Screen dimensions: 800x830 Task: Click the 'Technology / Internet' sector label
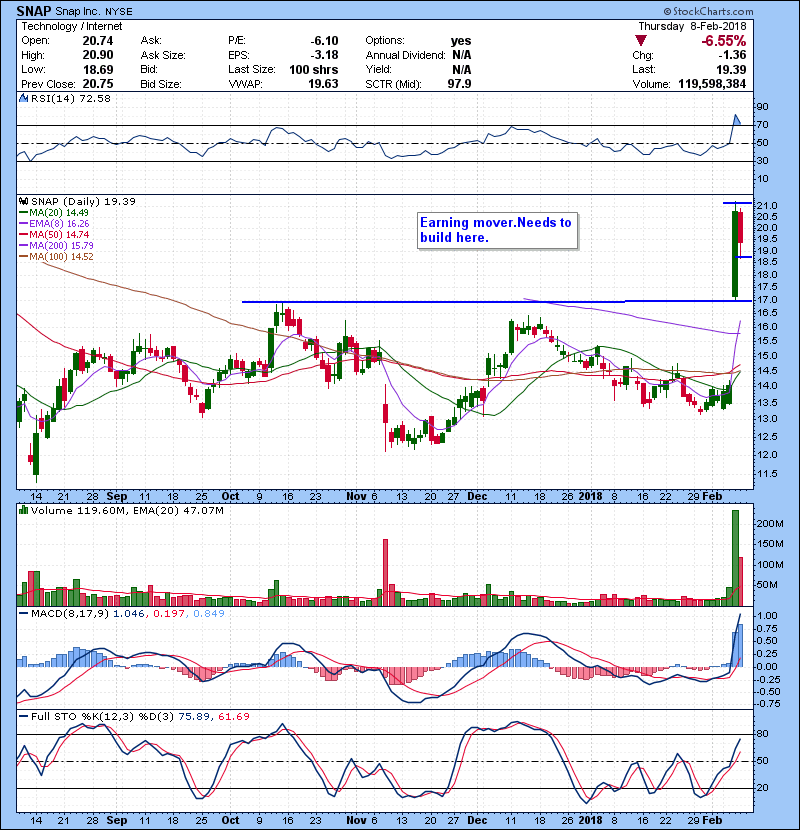71,26
